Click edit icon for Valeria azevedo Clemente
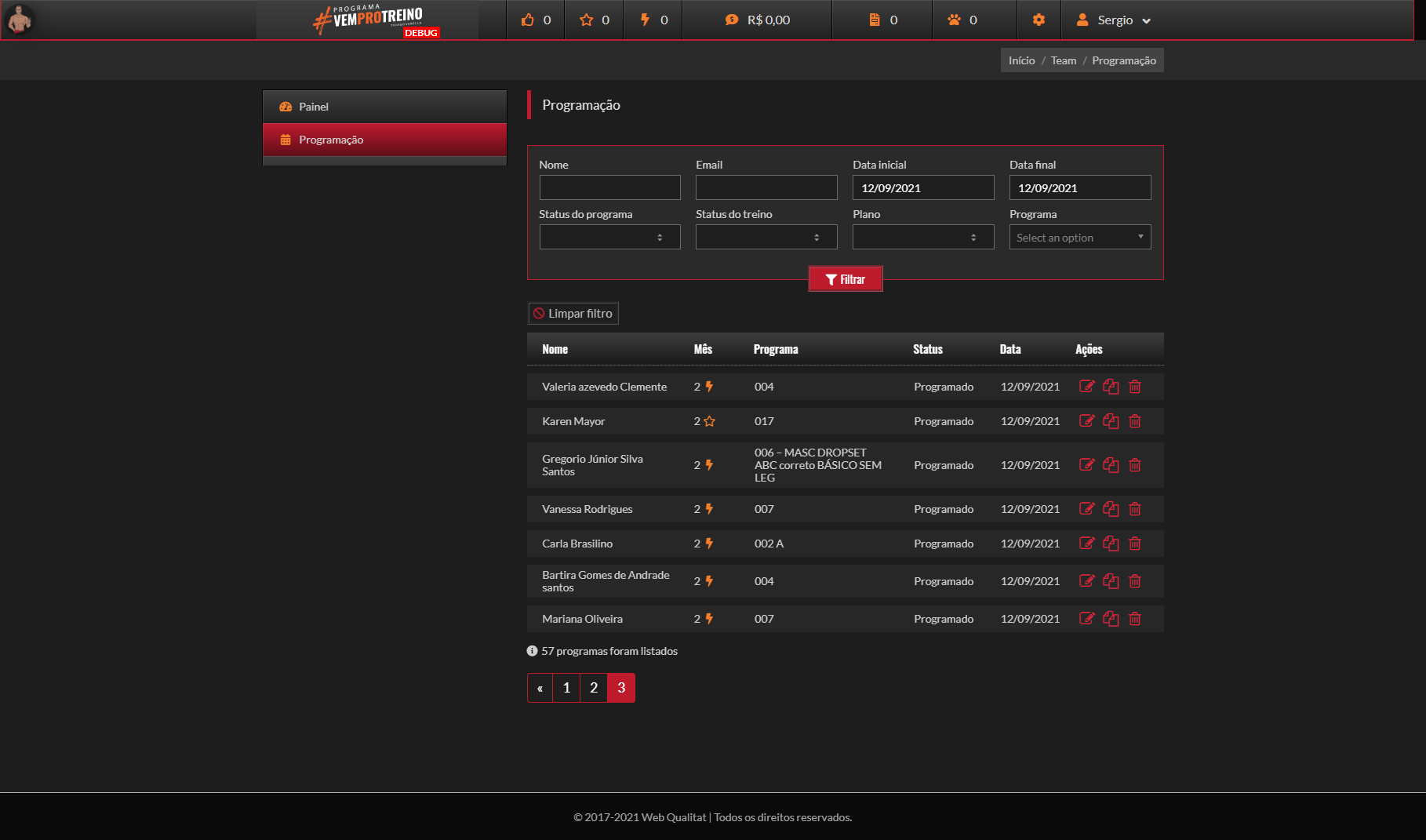The width and height of the screenshot is (1426, 840). point(1086,386)
